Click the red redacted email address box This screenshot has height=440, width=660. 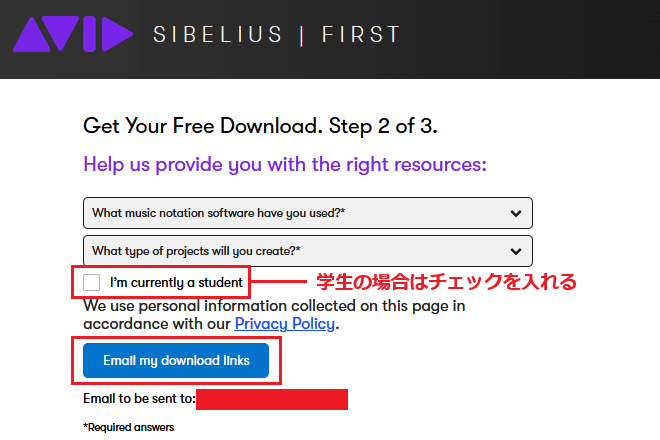[x=272, y=400]
